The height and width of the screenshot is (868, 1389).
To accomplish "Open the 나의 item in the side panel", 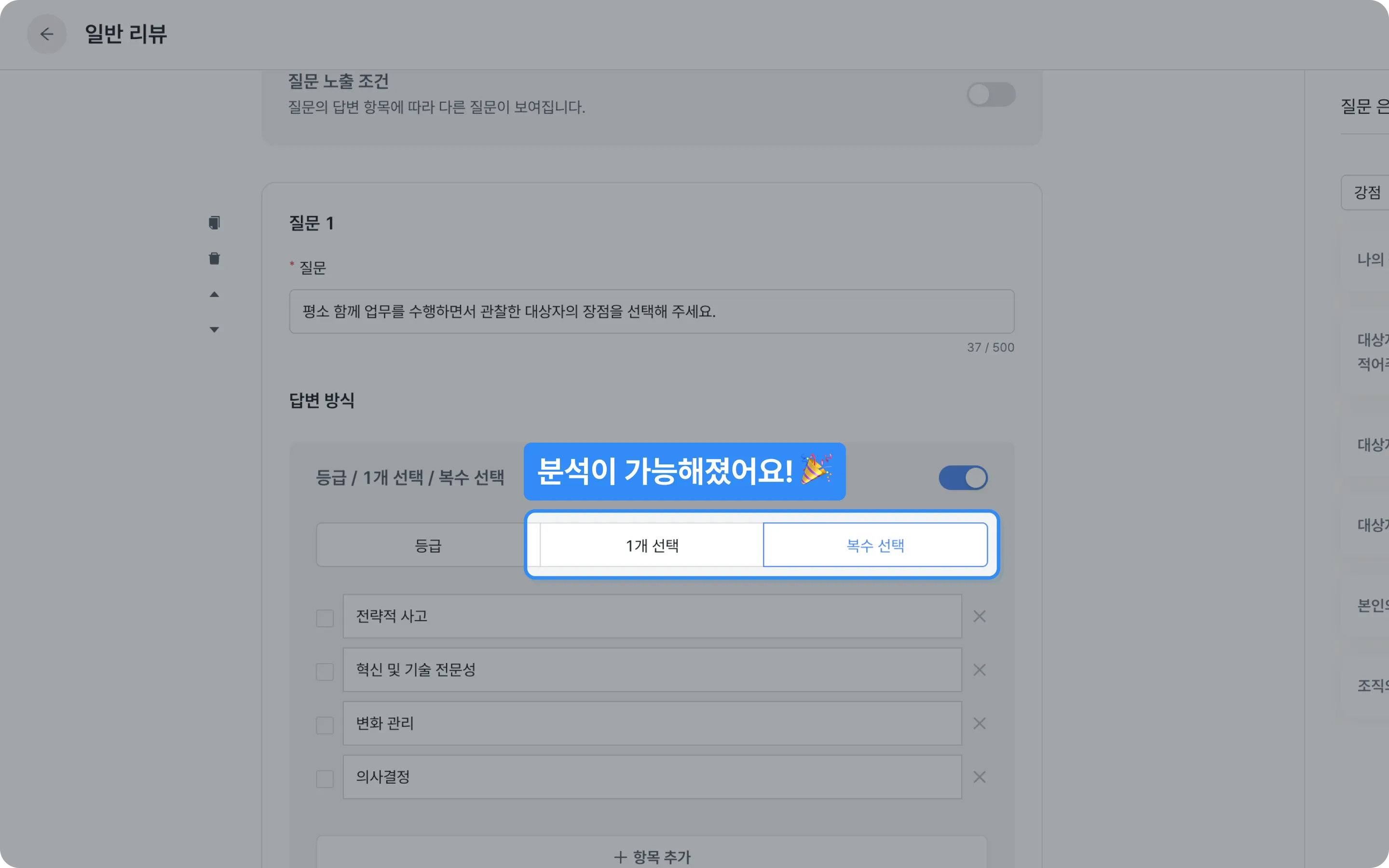I will [x=1365, y=259].
